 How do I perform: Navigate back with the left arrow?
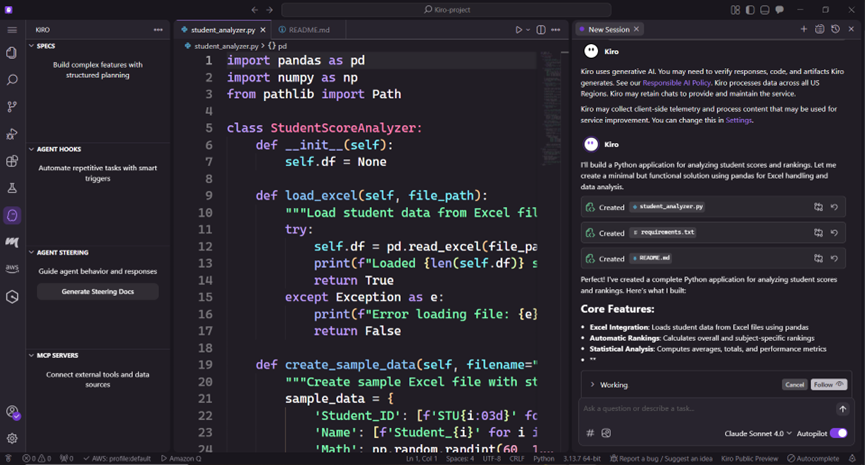254,10
